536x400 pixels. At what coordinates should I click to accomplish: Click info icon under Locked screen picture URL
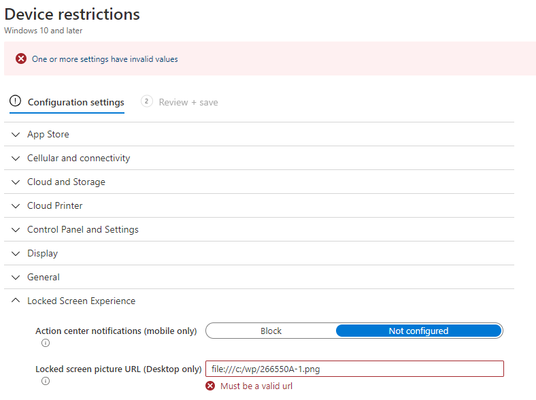click(x=45, y=381)
